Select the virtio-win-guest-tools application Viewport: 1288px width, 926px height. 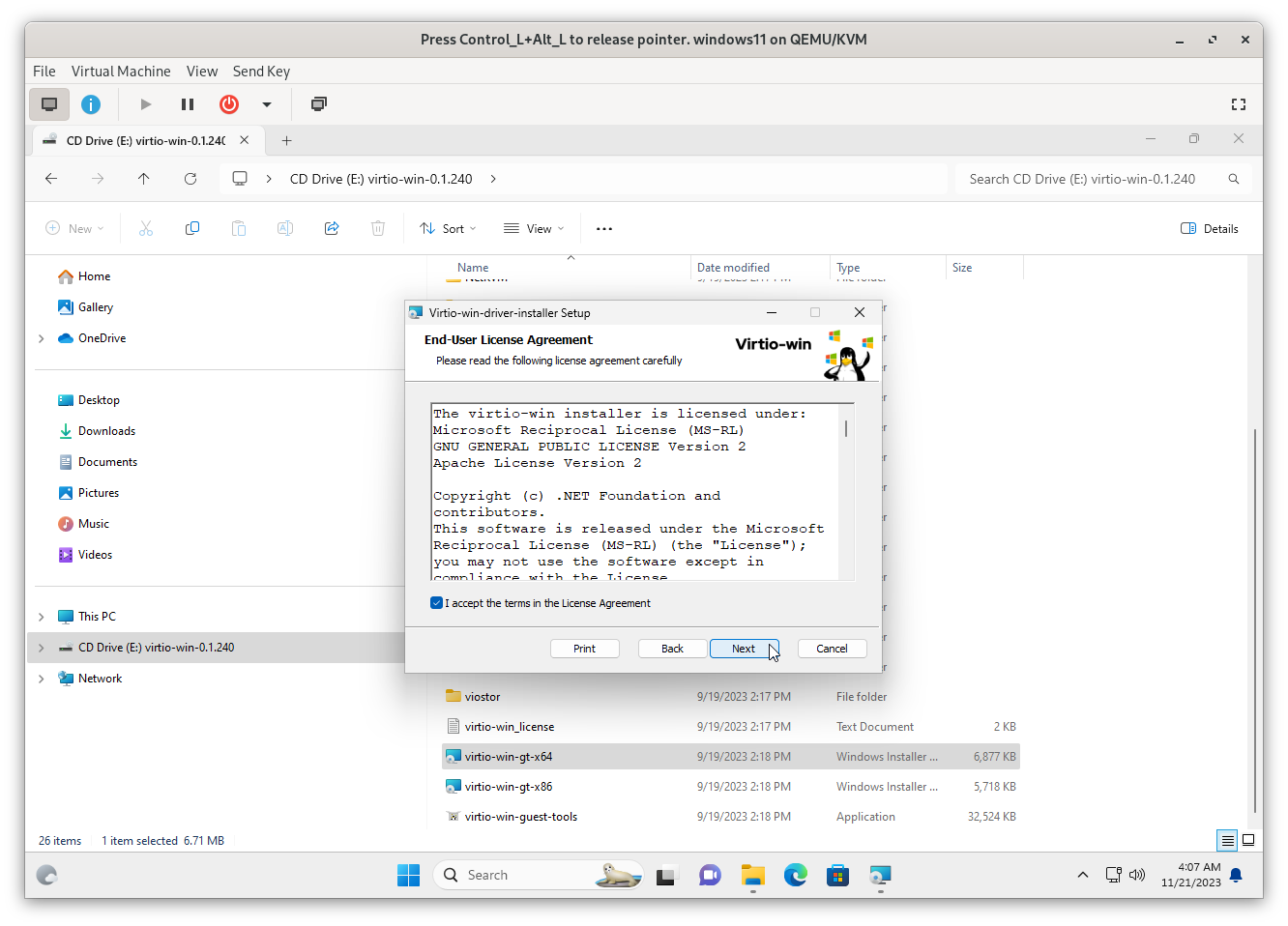[731, 817]
